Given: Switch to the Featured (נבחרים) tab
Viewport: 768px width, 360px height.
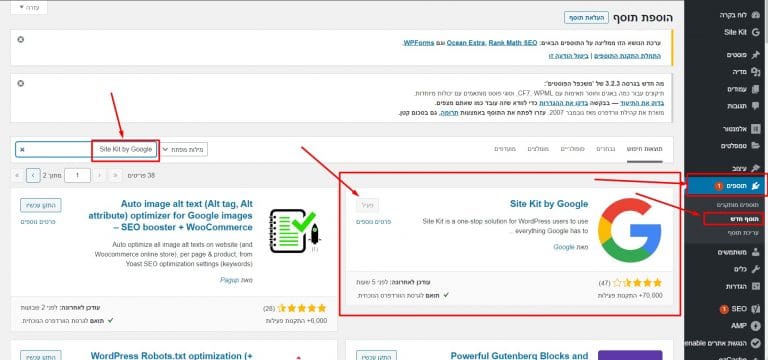Looking at the screenshot, I should [x=606, y=148].
